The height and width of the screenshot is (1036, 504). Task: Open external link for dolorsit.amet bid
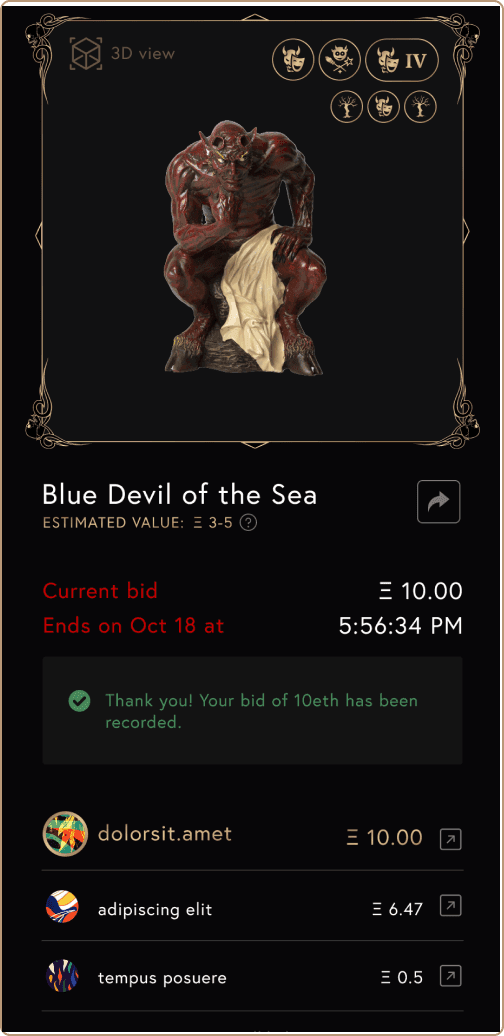click(x=450, y=840)
